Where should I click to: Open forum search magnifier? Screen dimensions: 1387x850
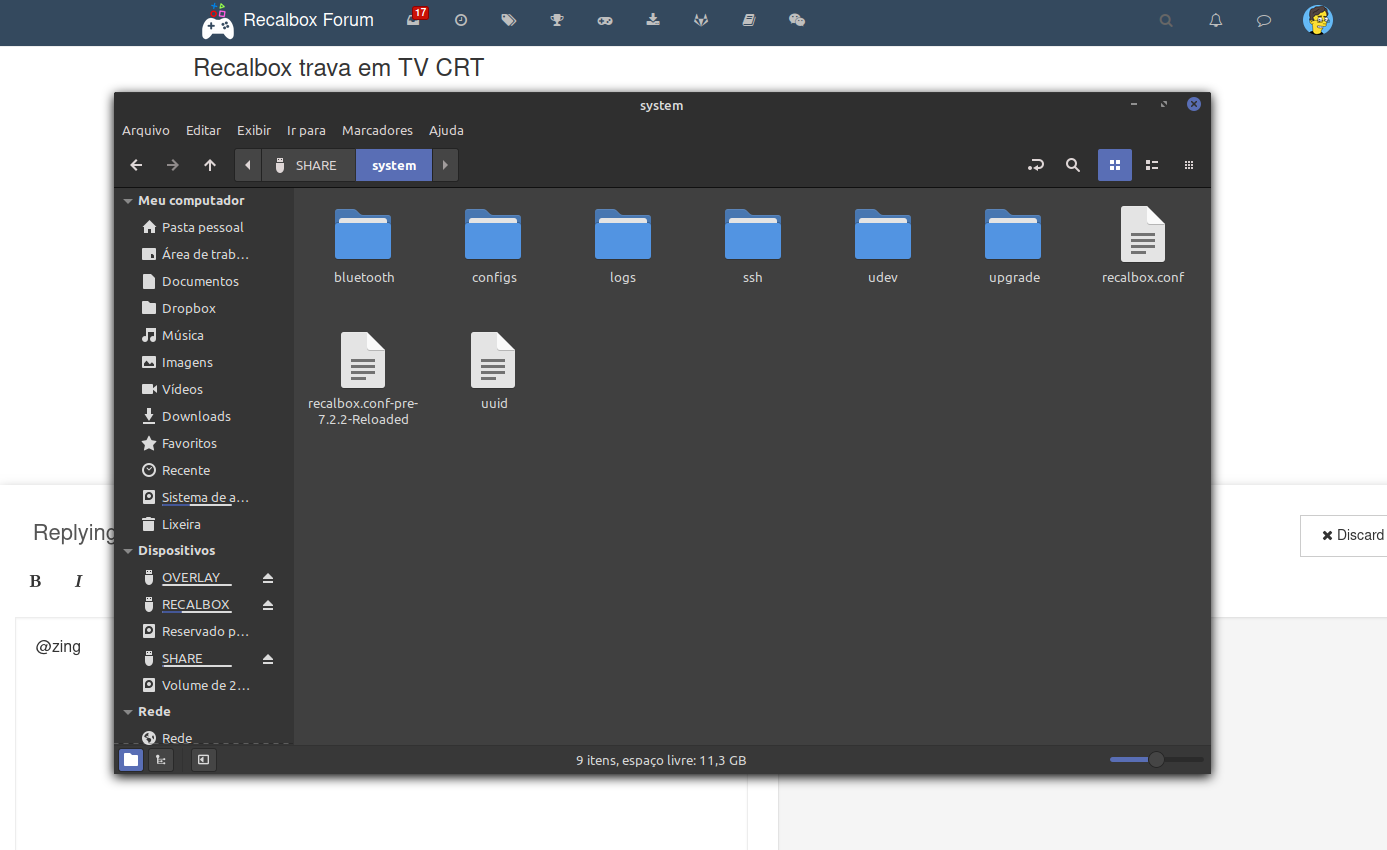click(x=1166, y=20)
